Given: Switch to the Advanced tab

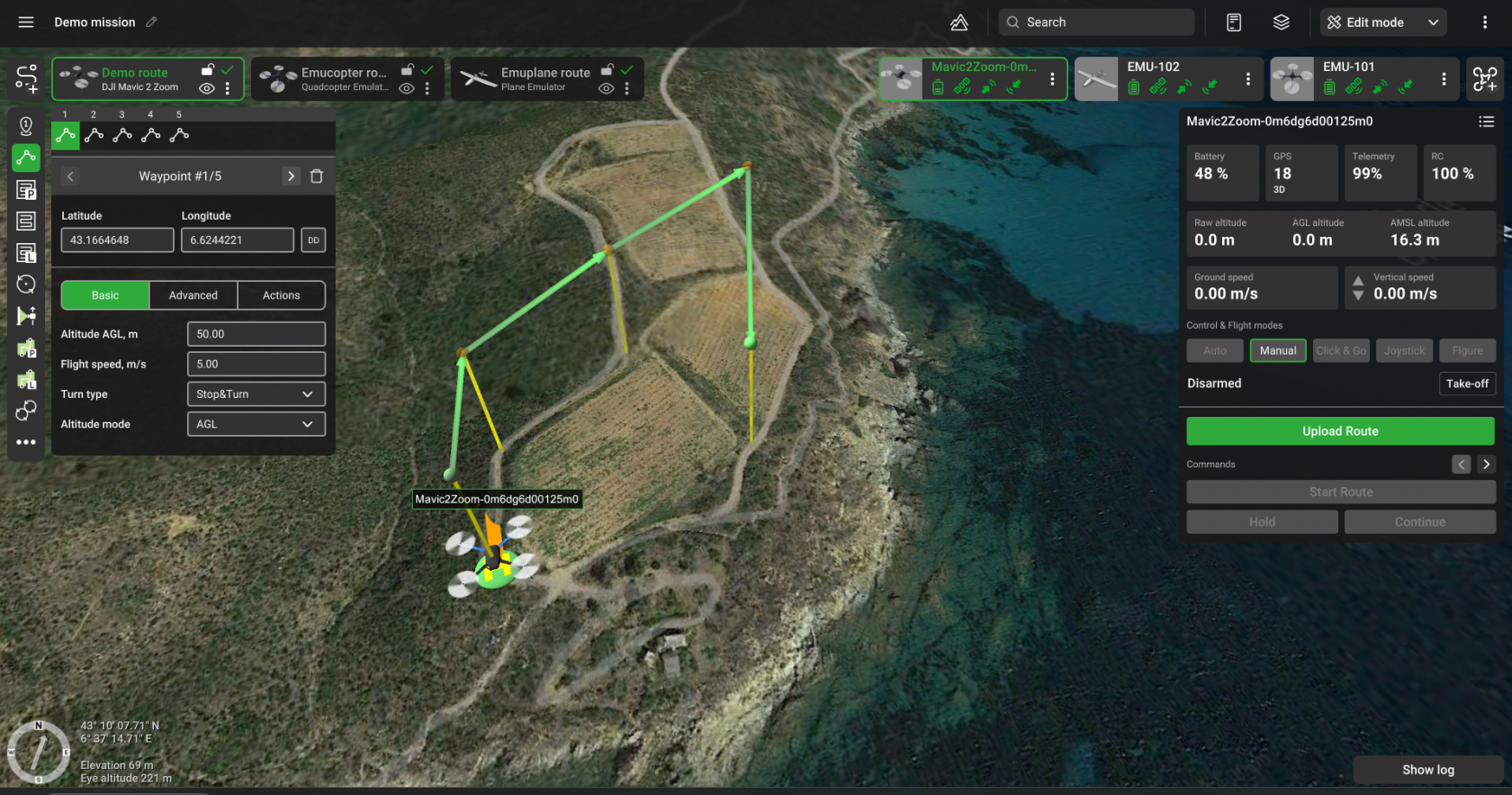Looking at the screenshot, I should click(x=193, y=295).
